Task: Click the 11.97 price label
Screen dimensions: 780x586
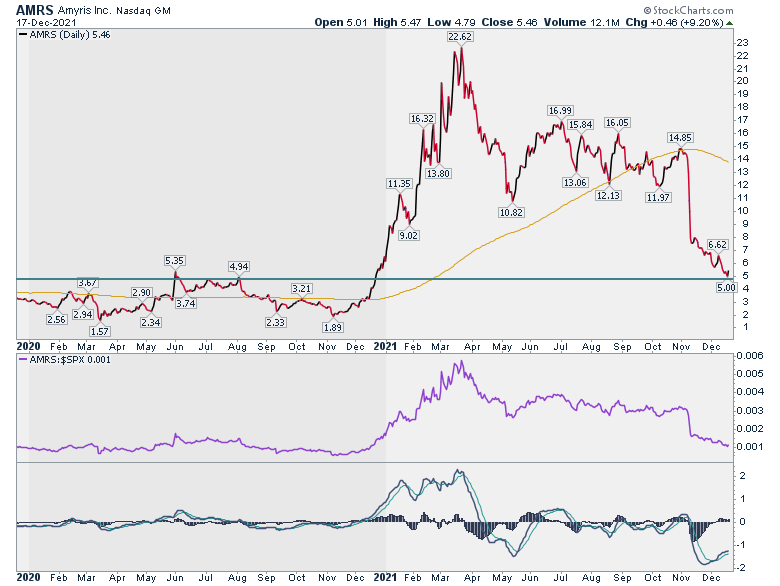Action: pos(658,197)
